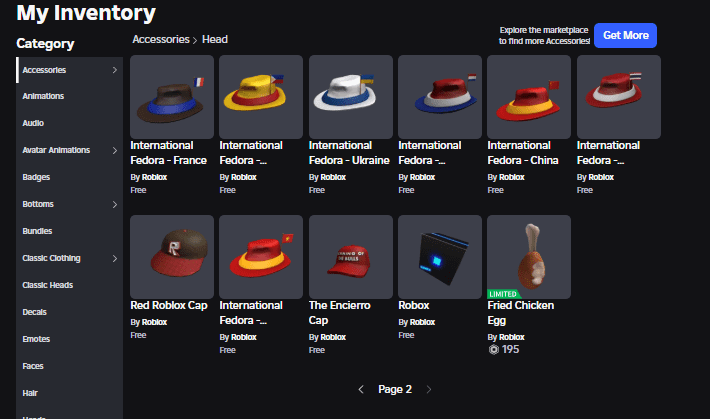Click the Roblox creator link under Fedora - Ukraine
This screenshot has width=710, height=419.
(333, 177)
